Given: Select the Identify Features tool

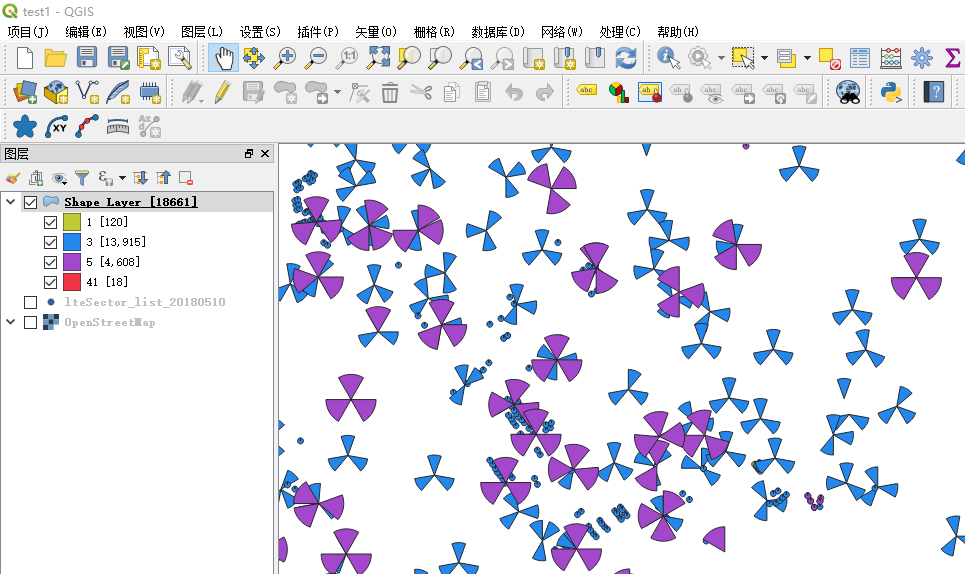Looking at the screenshot, I should point(668,58).
